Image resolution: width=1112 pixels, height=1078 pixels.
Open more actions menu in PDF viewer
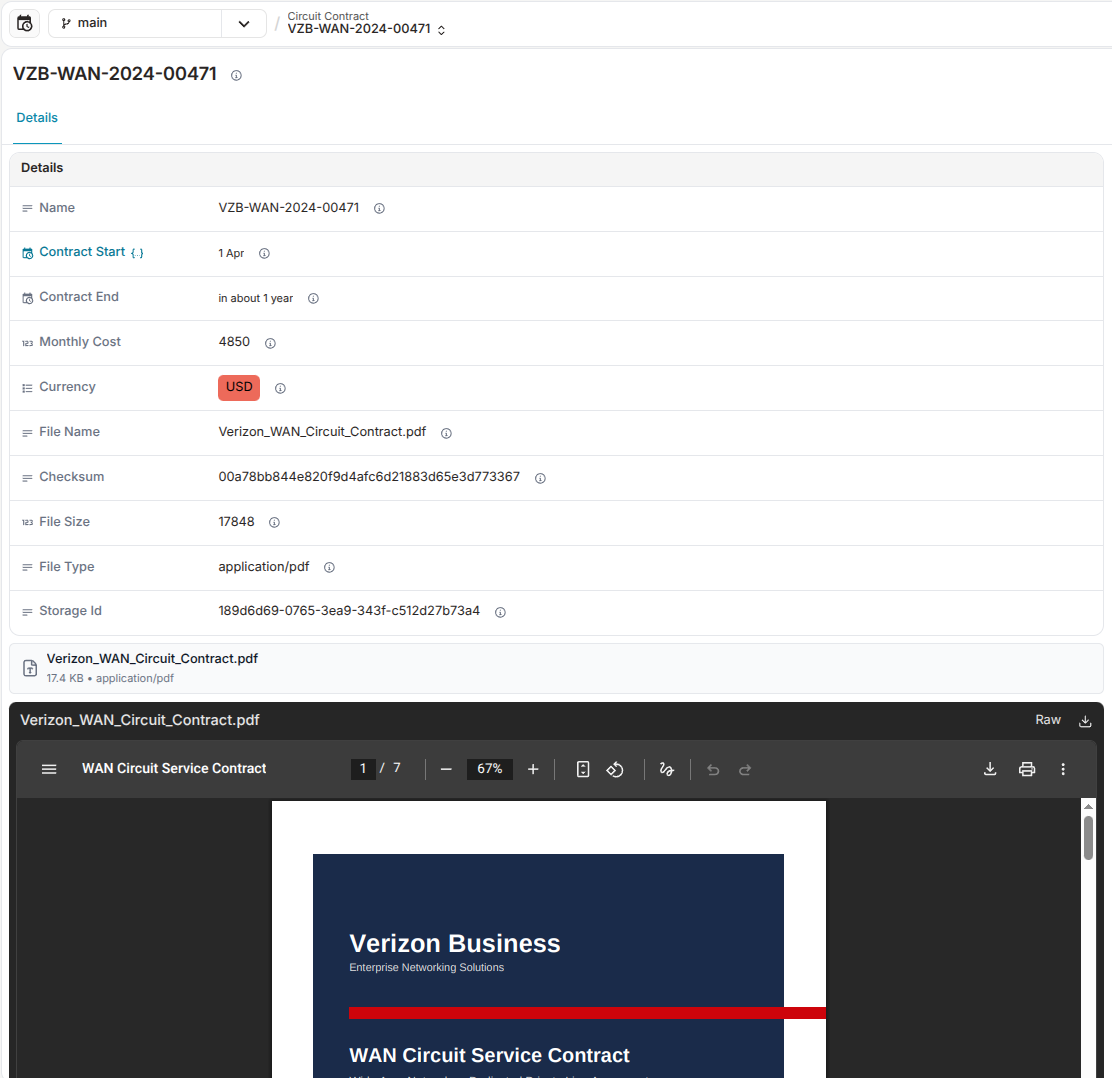pos(1063,769)
